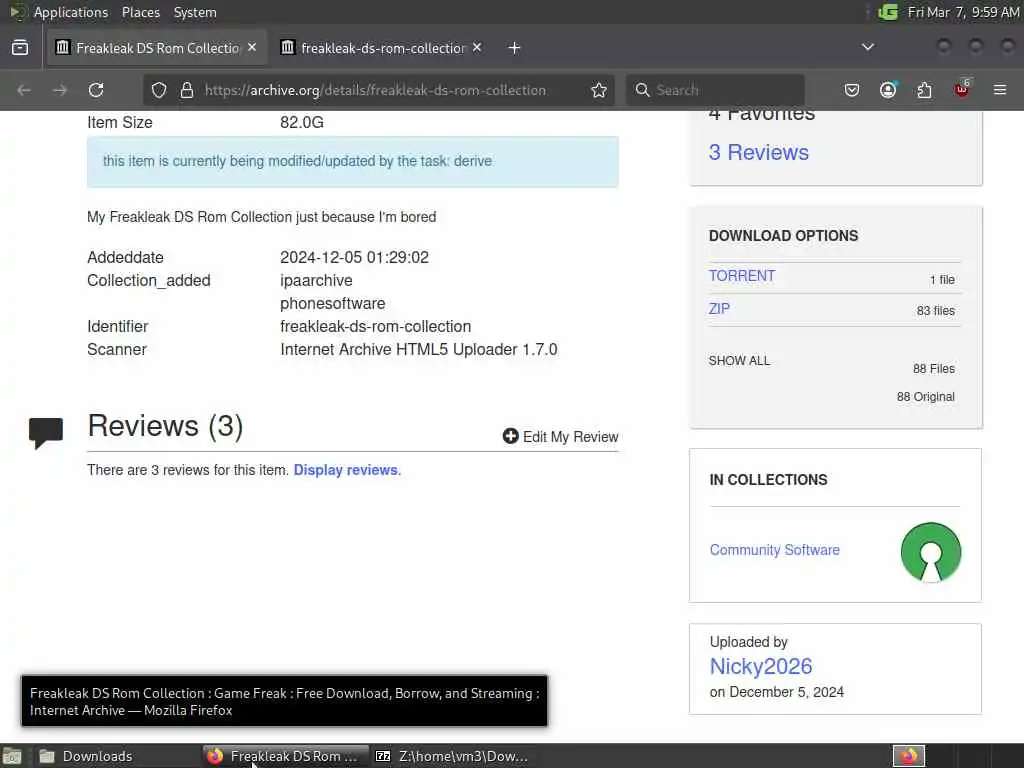Click the identifier value freakleak-ds-rom-collection
Viewport: 1024px width, 768px height.
376,327
